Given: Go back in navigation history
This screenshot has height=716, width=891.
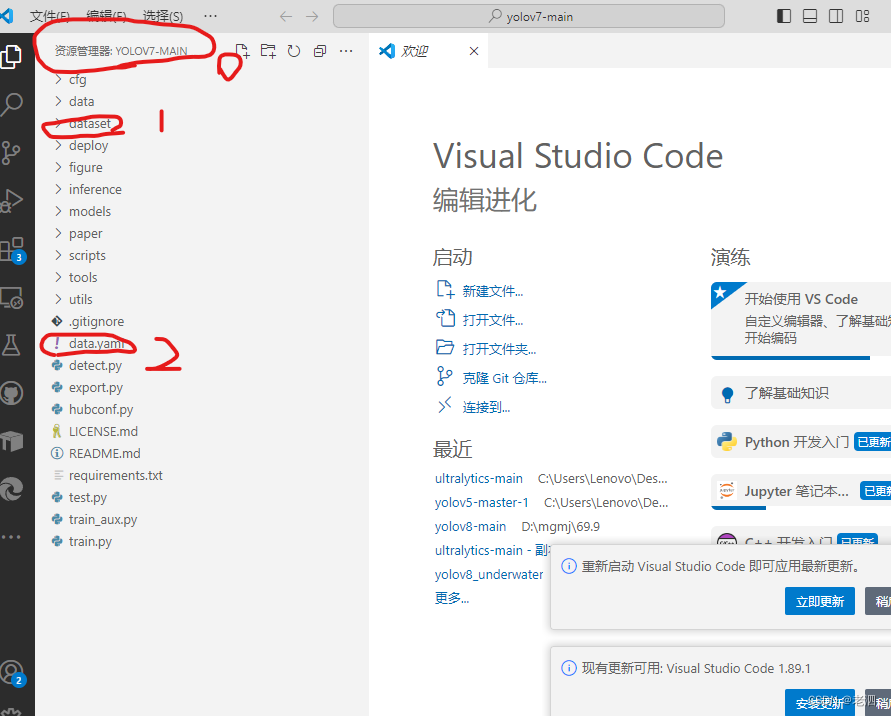Looking at the screenshot, I should pos(286,16).
